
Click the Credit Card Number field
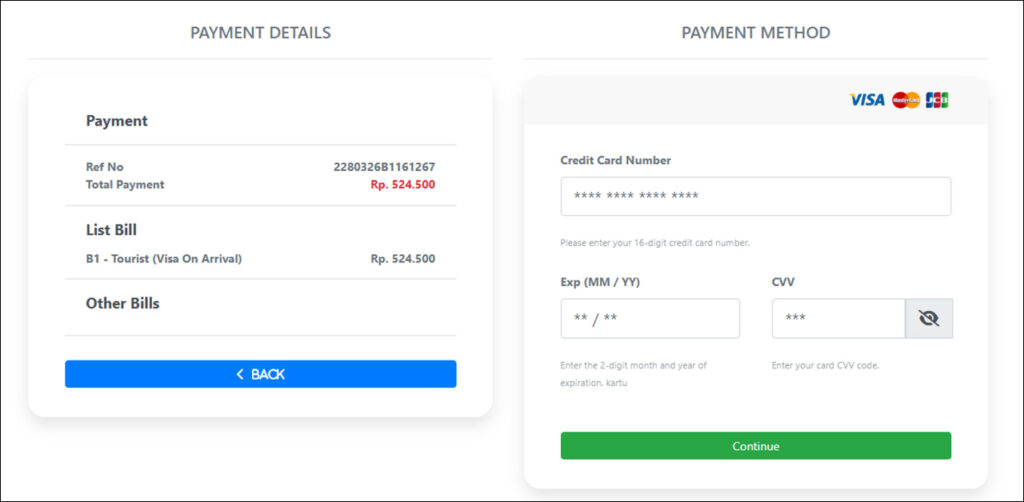755,196
